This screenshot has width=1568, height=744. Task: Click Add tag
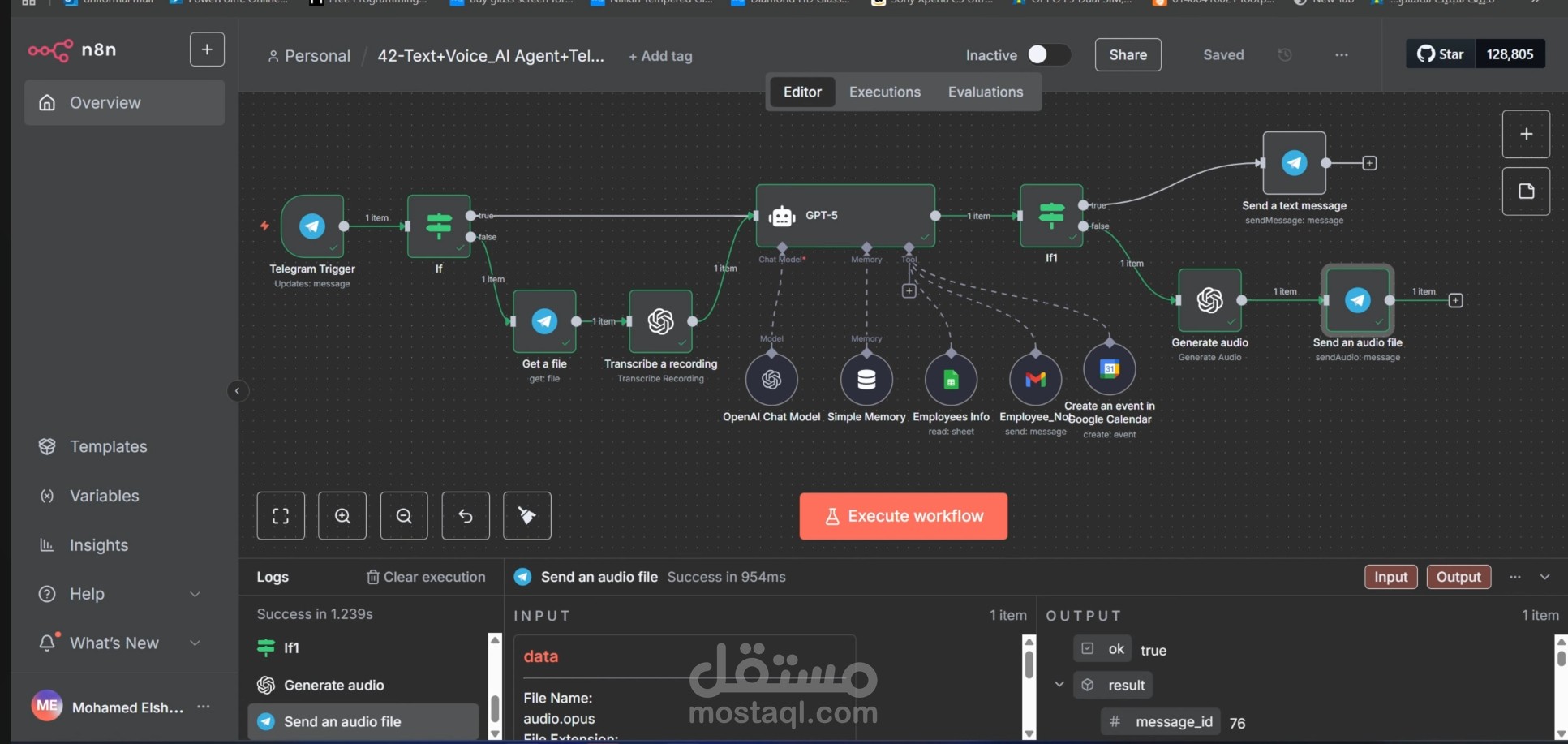660,56
